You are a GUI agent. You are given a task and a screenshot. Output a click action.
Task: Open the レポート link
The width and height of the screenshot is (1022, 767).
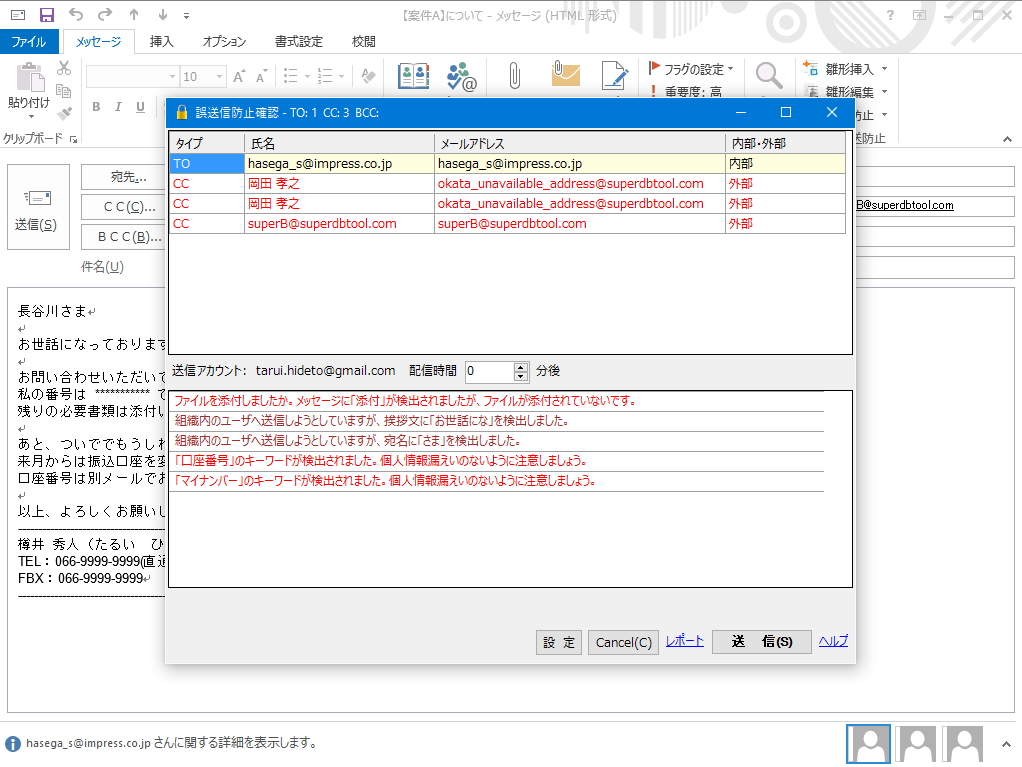(684, 641)
